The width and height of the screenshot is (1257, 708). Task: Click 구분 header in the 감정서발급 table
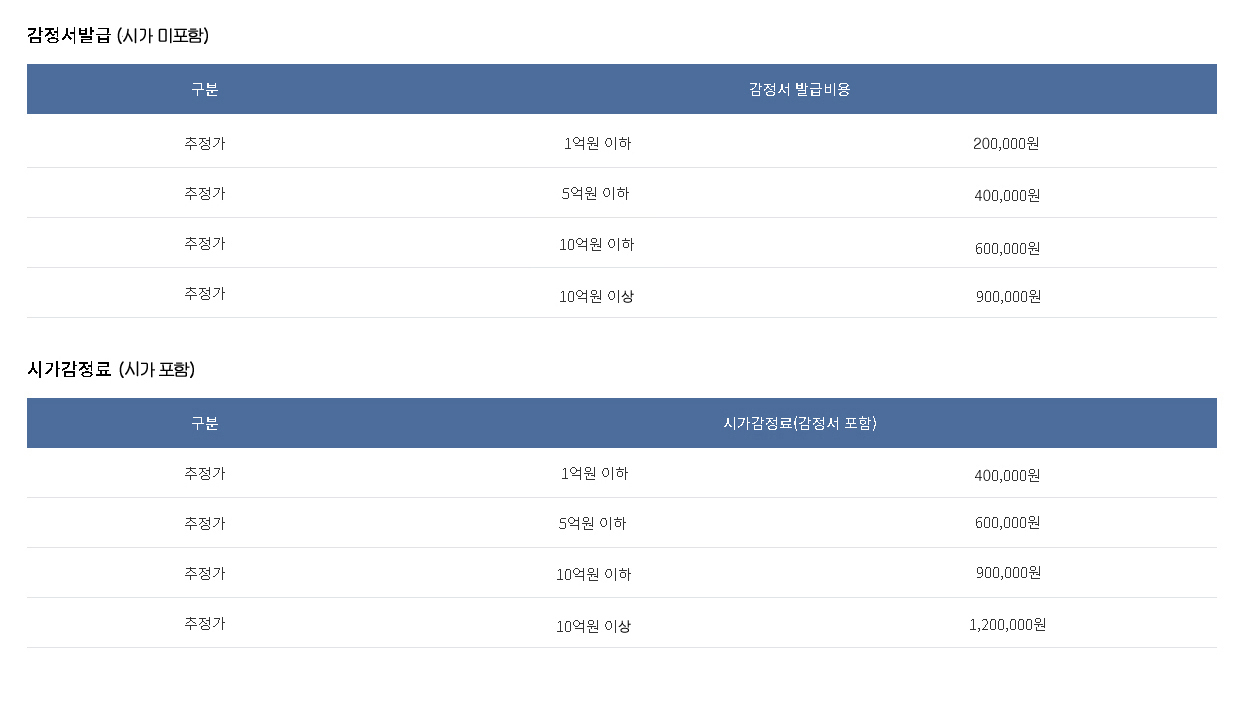[204, 89]
